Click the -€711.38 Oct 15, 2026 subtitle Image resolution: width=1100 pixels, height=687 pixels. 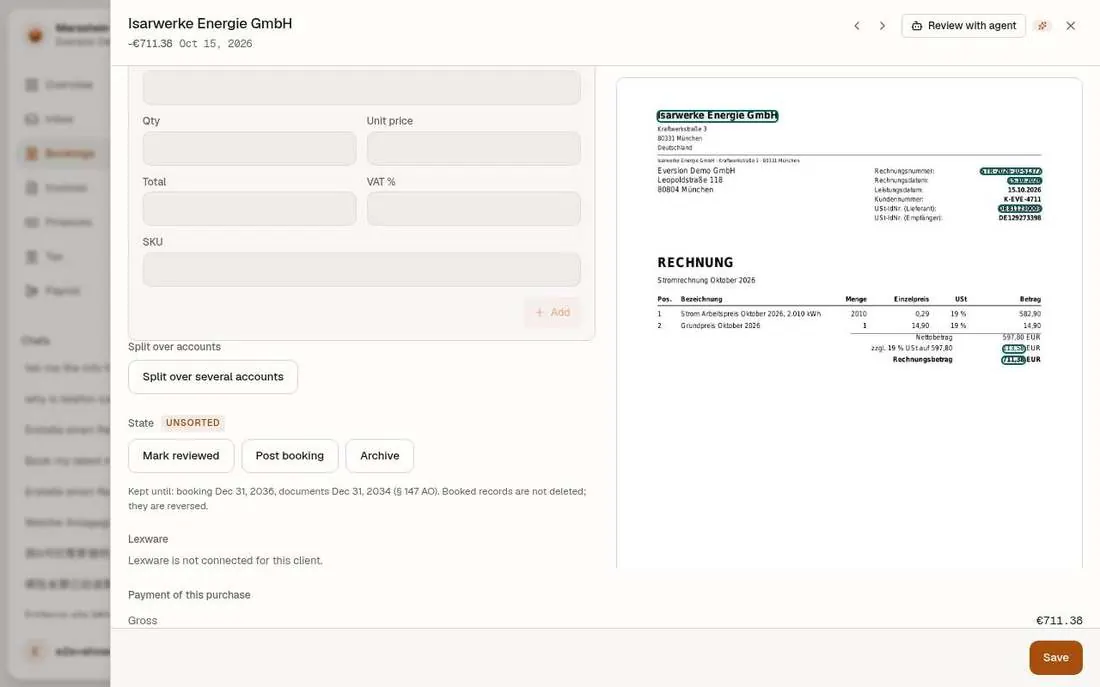coord(190,44)
